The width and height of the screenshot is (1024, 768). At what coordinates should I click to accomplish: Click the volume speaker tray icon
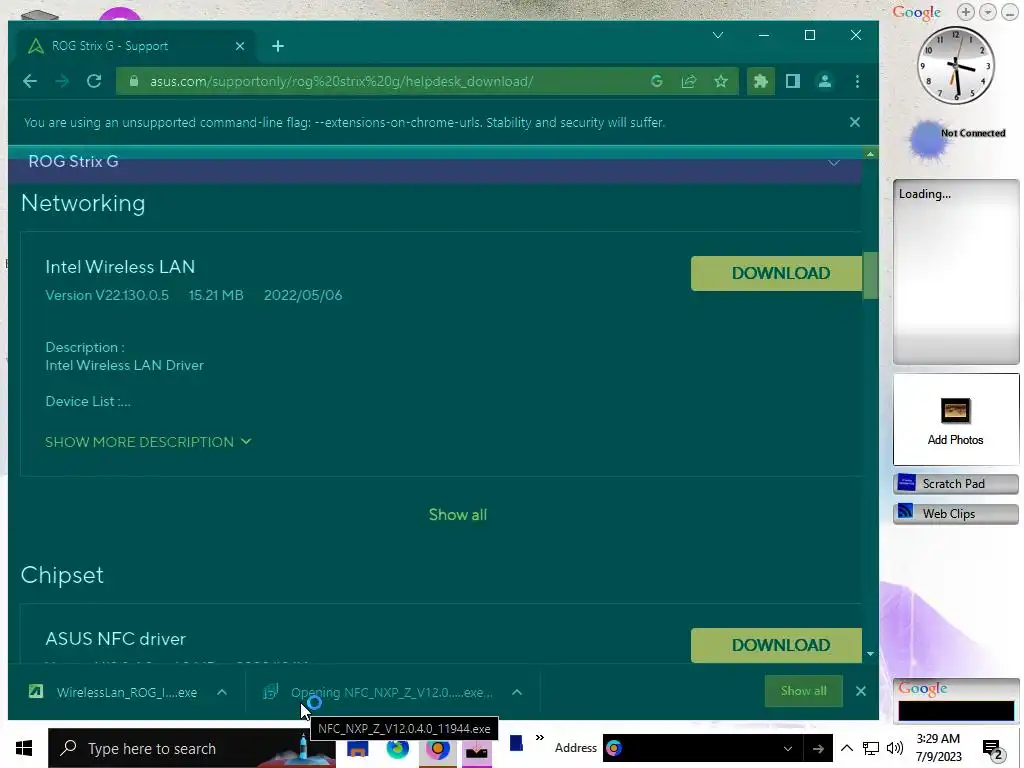click(895, 748)
